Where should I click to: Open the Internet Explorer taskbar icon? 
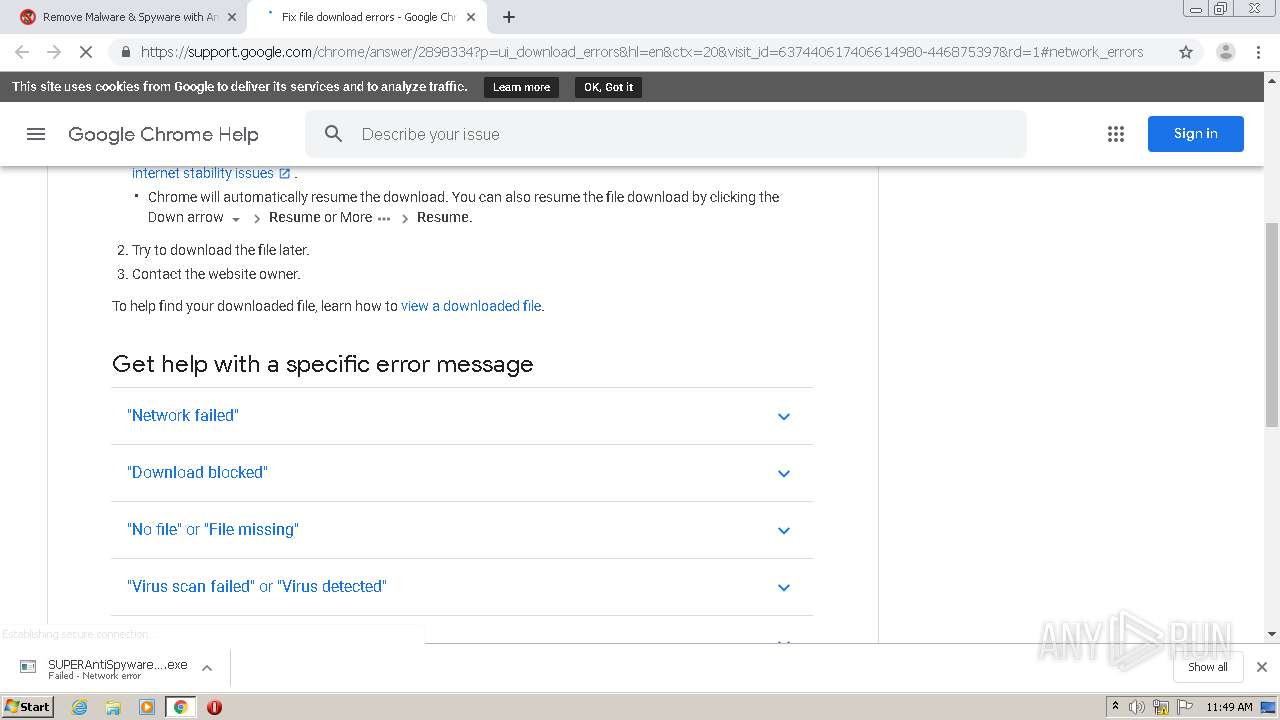80,707
